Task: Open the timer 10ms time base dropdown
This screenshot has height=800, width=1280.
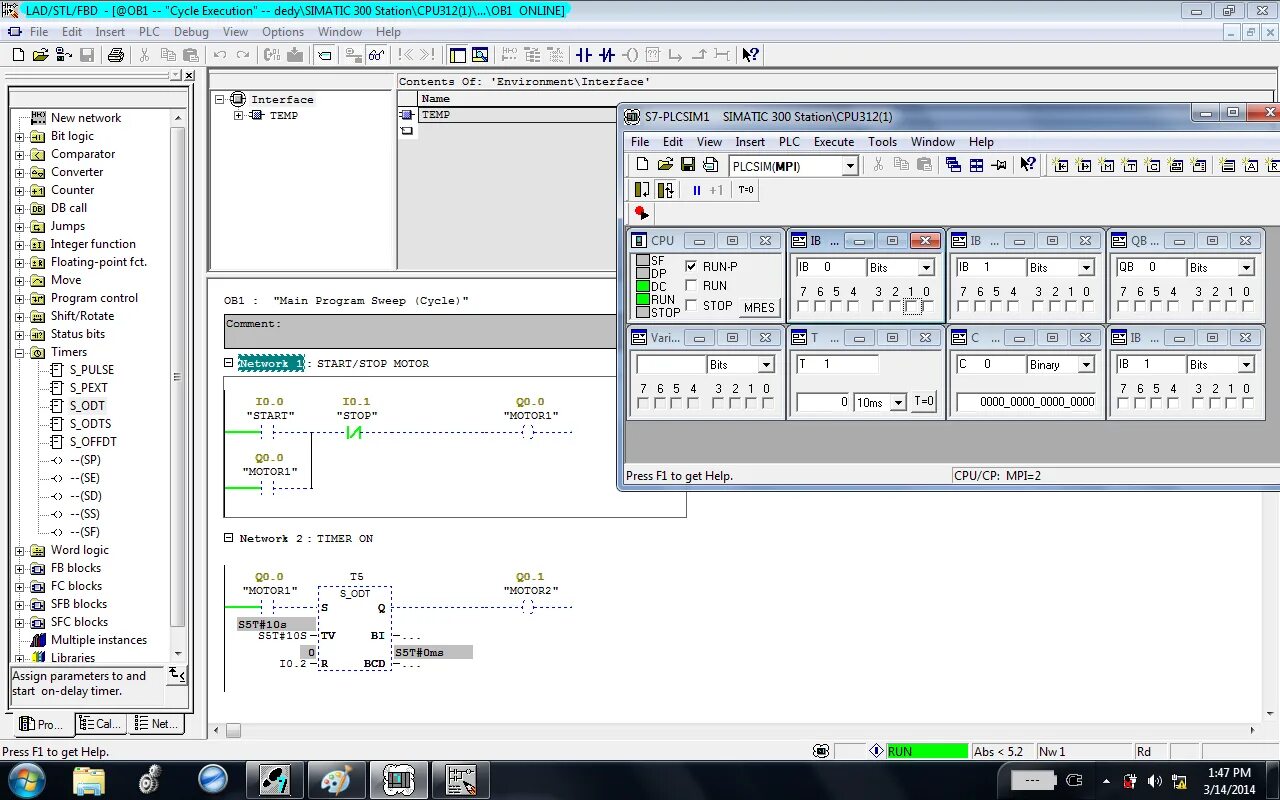Action: [898, 402]
